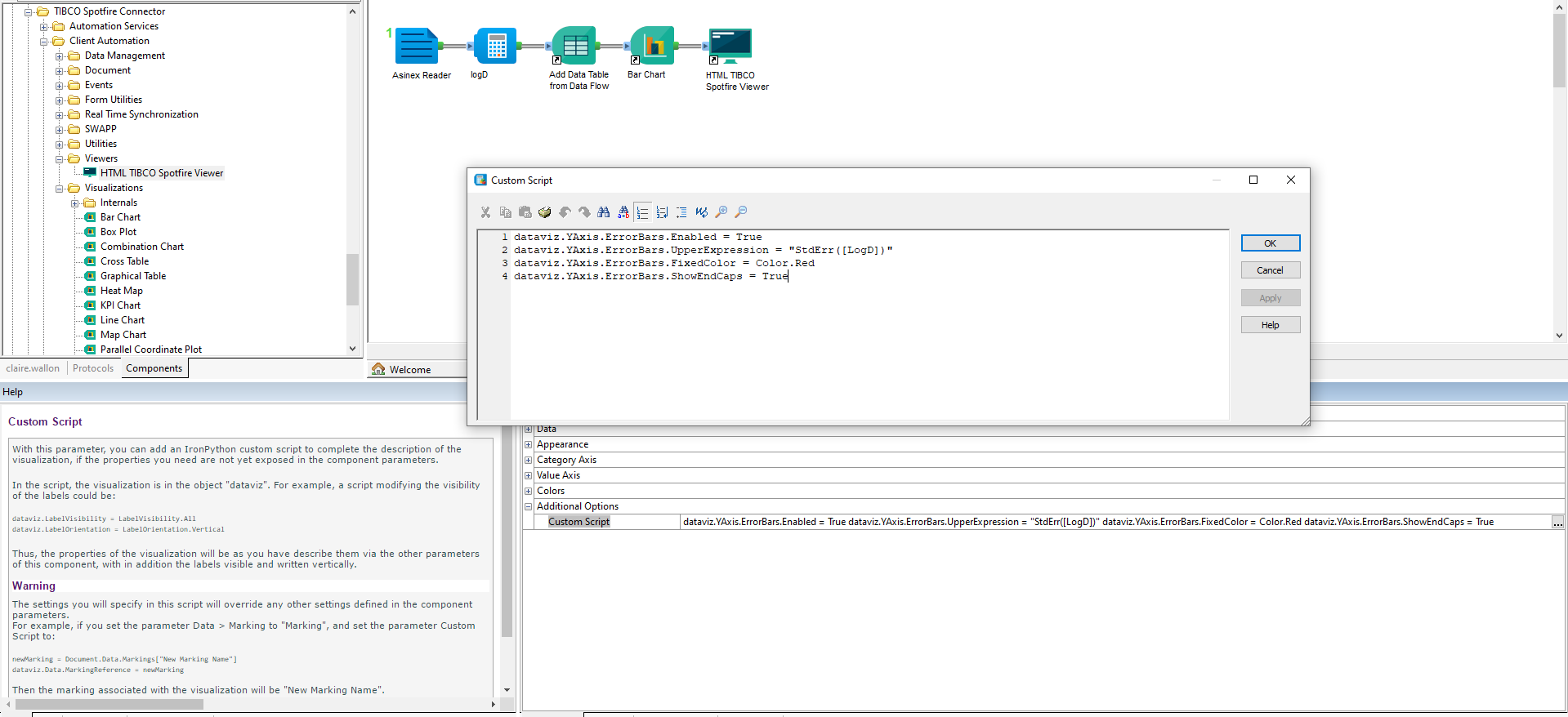This screenshot has height=717, width=1568.
Task: Expand the Data Management folder
Action: 60,56
